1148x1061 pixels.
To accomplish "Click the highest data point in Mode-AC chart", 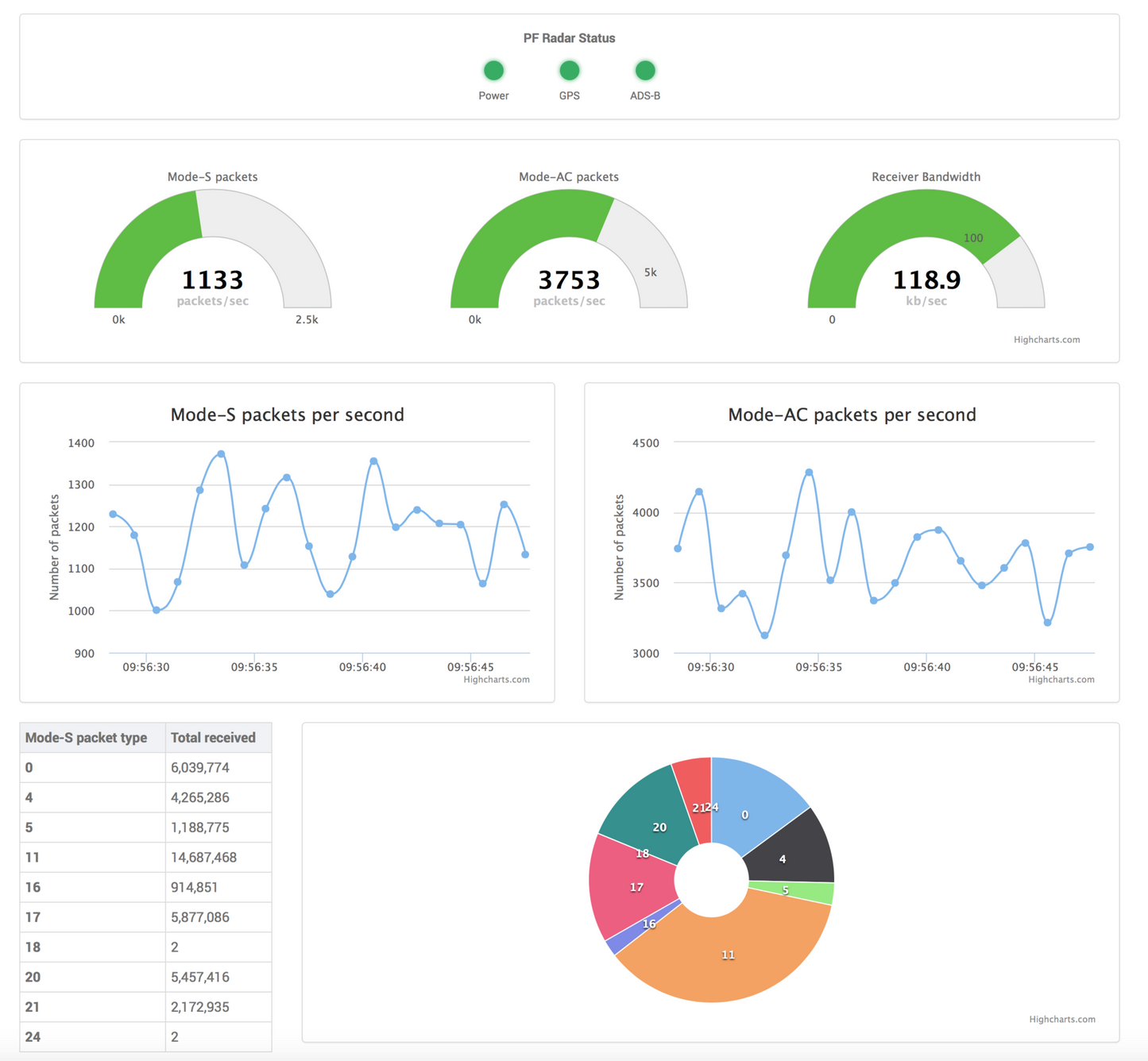I will coord(809,473).
